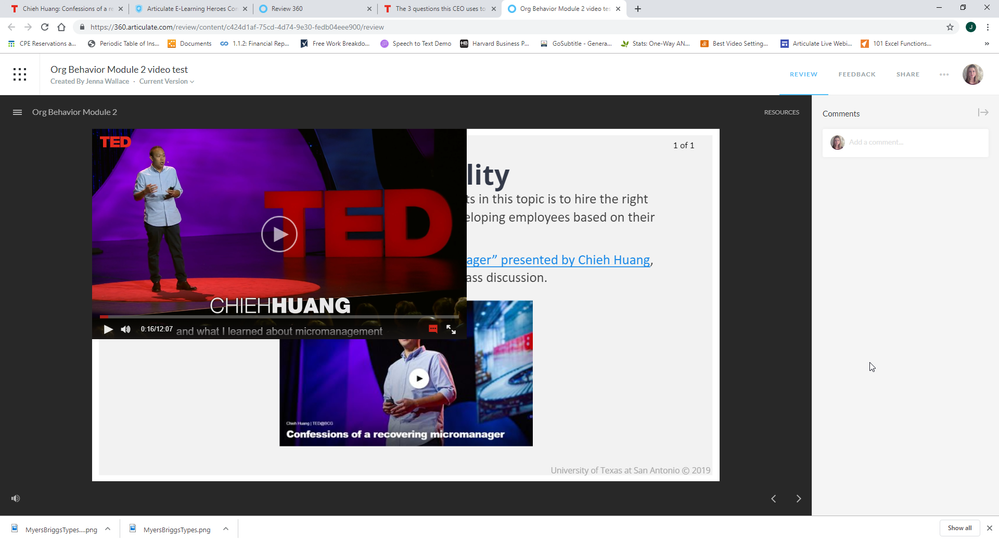Open the user profile avatar
999x541 pixels.
click(973, 75)
